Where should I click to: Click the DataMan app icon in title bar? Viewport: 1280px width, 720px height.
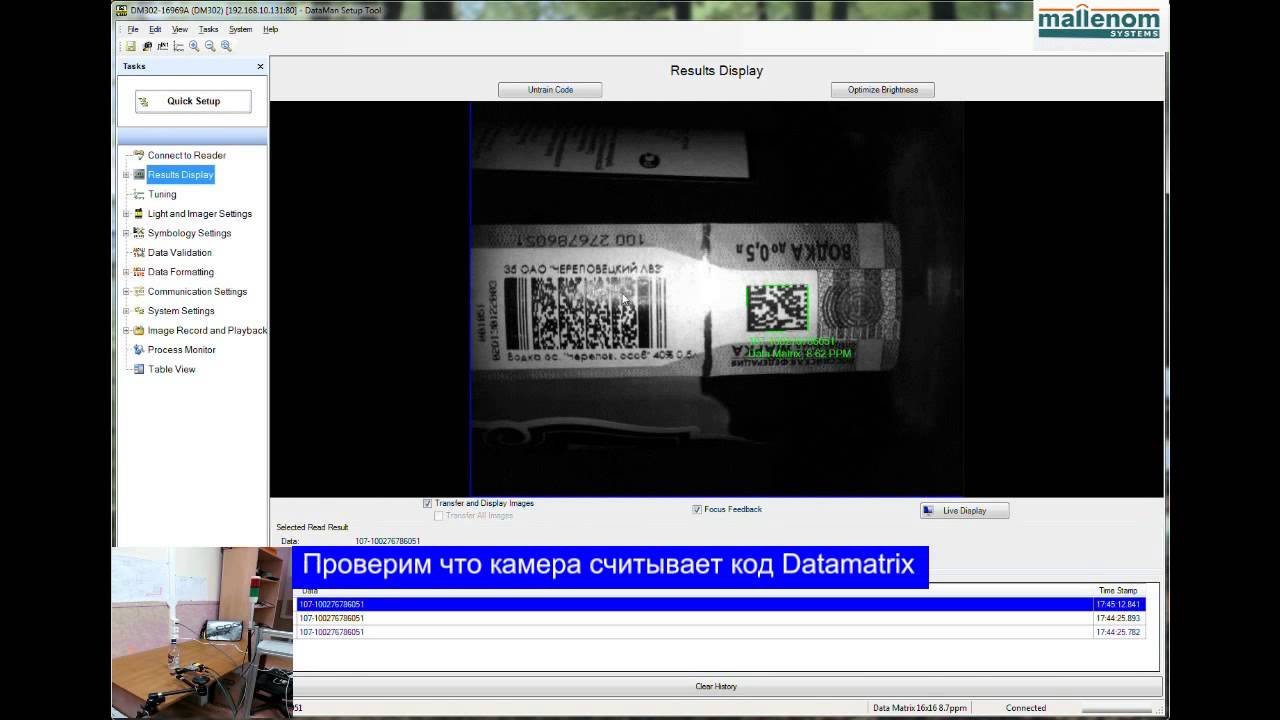click(x=122, y=10)
